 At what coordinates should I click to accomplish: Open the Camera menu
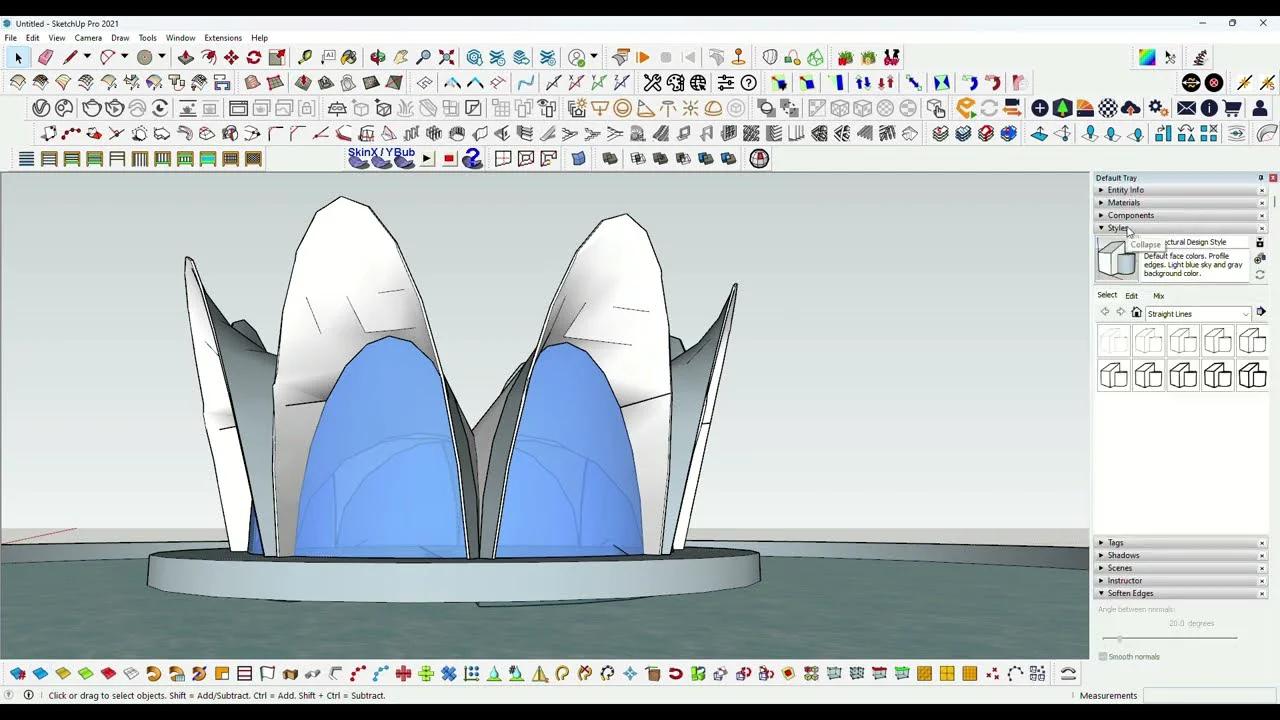pyautogui.click(x=88, y=37)
